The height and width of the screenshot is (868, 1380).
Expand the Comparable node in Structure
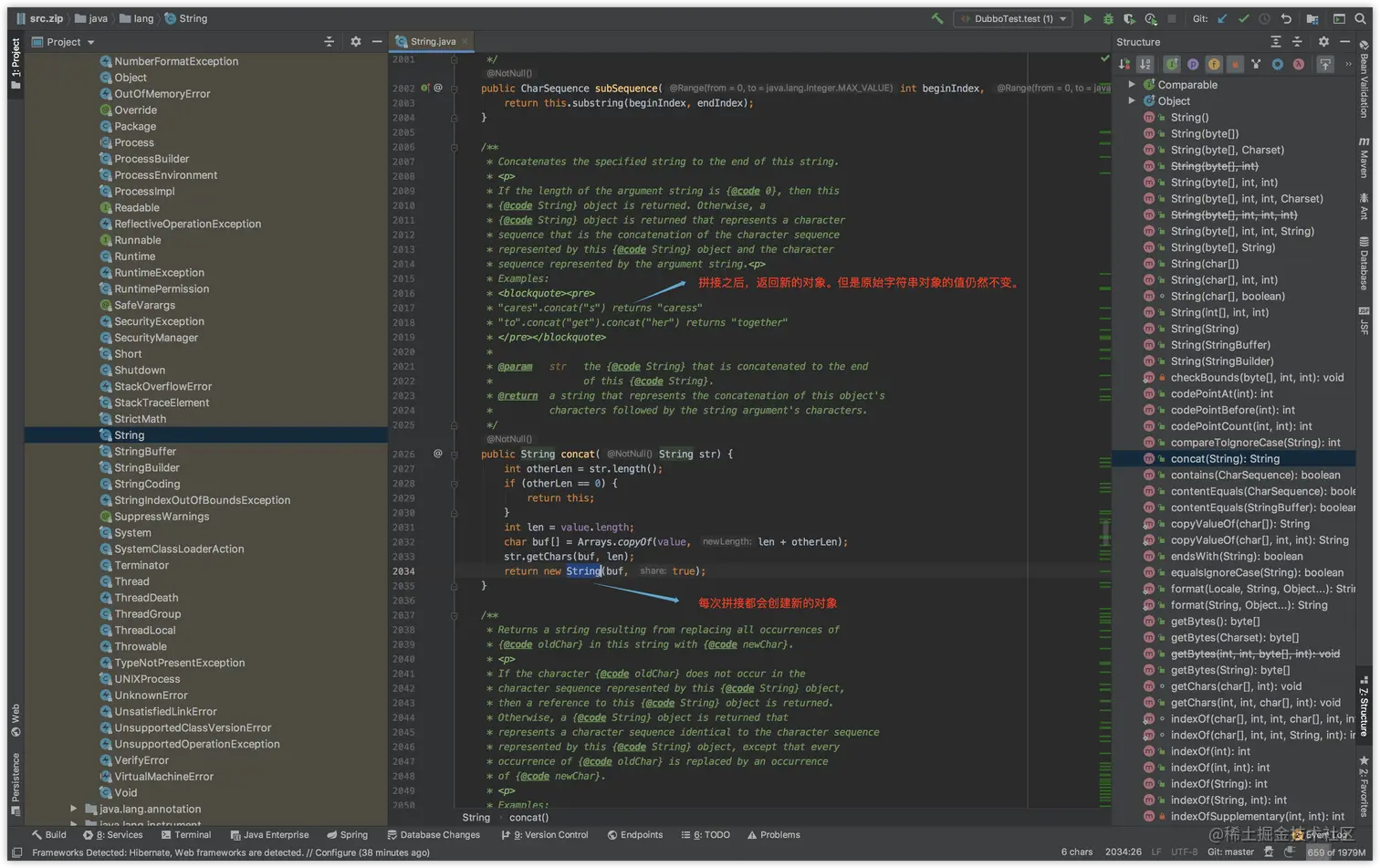click(x=1132, y=85)
